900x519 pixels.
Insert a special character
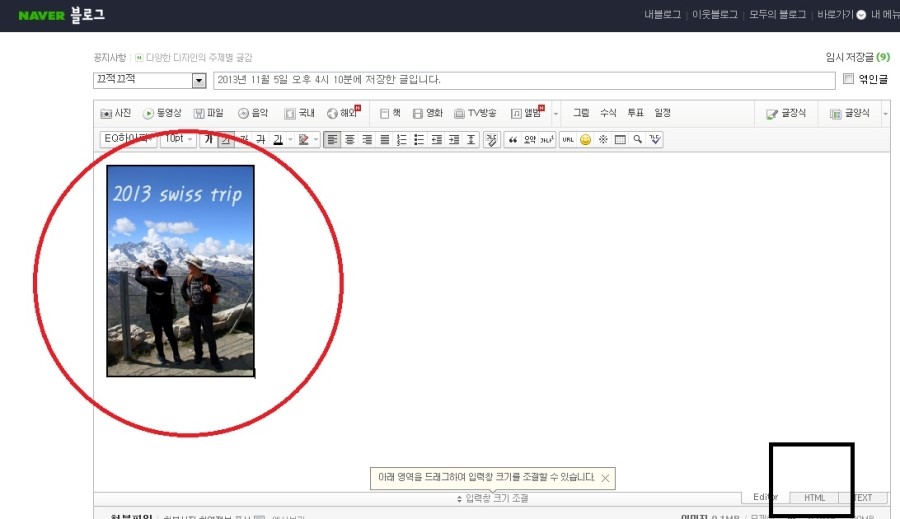(603, 140)
